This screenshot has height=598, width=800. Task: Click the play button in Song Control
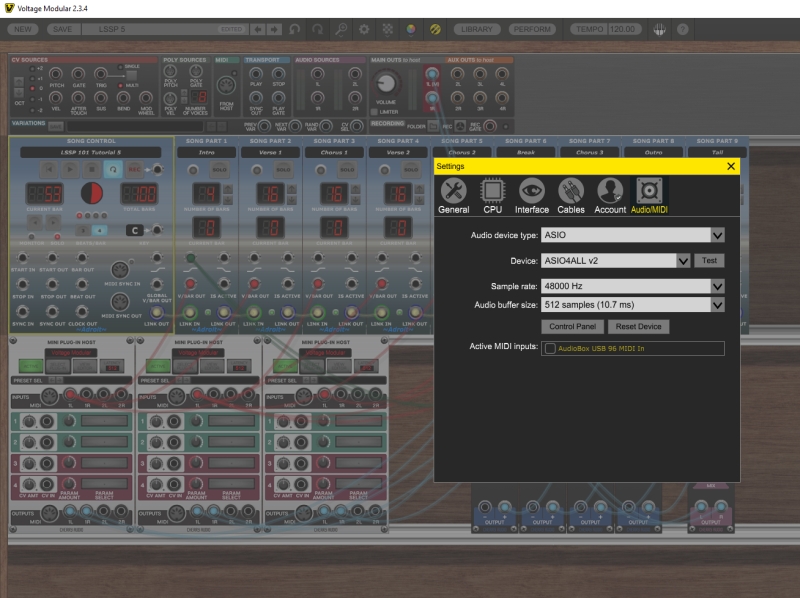point(70,169)
